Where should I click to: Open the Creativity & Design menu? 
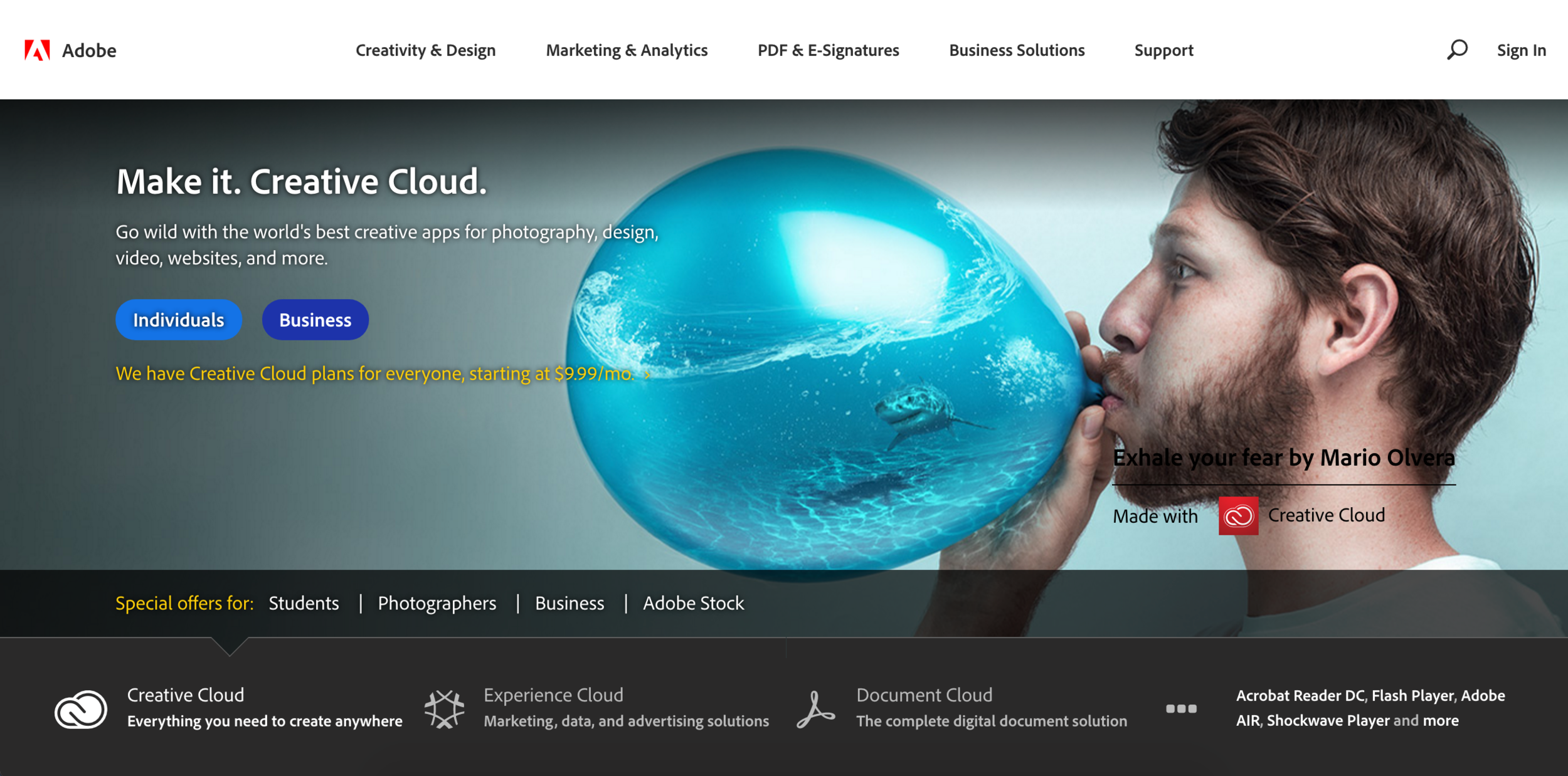point(425,50)
